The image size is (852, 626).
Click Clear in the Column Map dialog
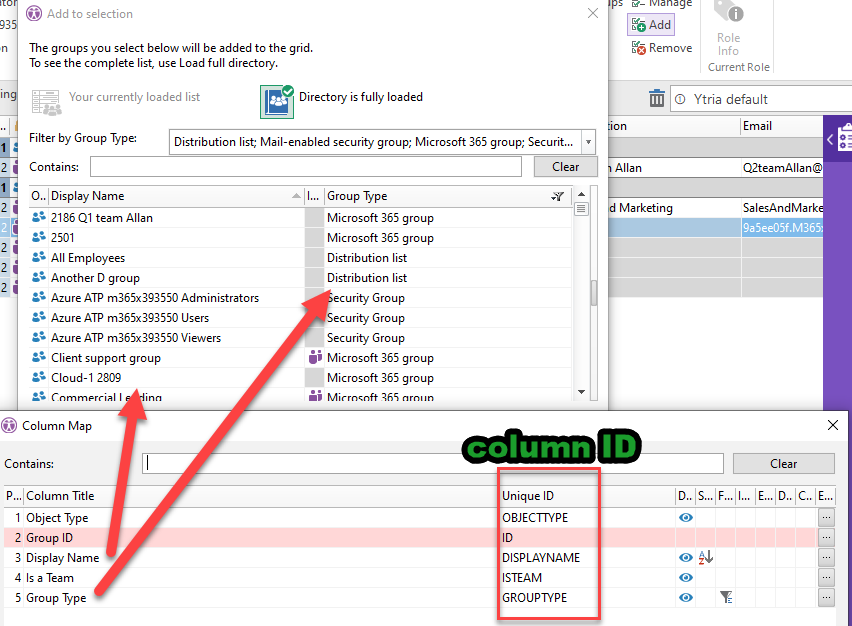[x=783, y=464]
